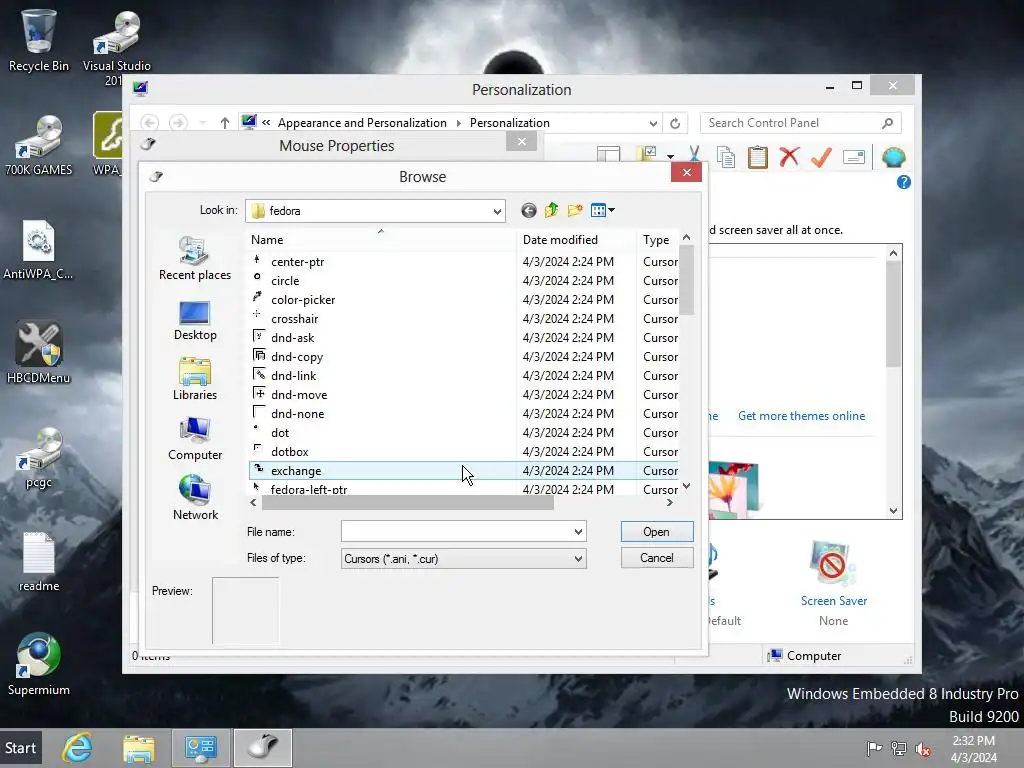Open the Supermium desktop shortcut
Screen dimensions: 1024x768
point(38,664)
